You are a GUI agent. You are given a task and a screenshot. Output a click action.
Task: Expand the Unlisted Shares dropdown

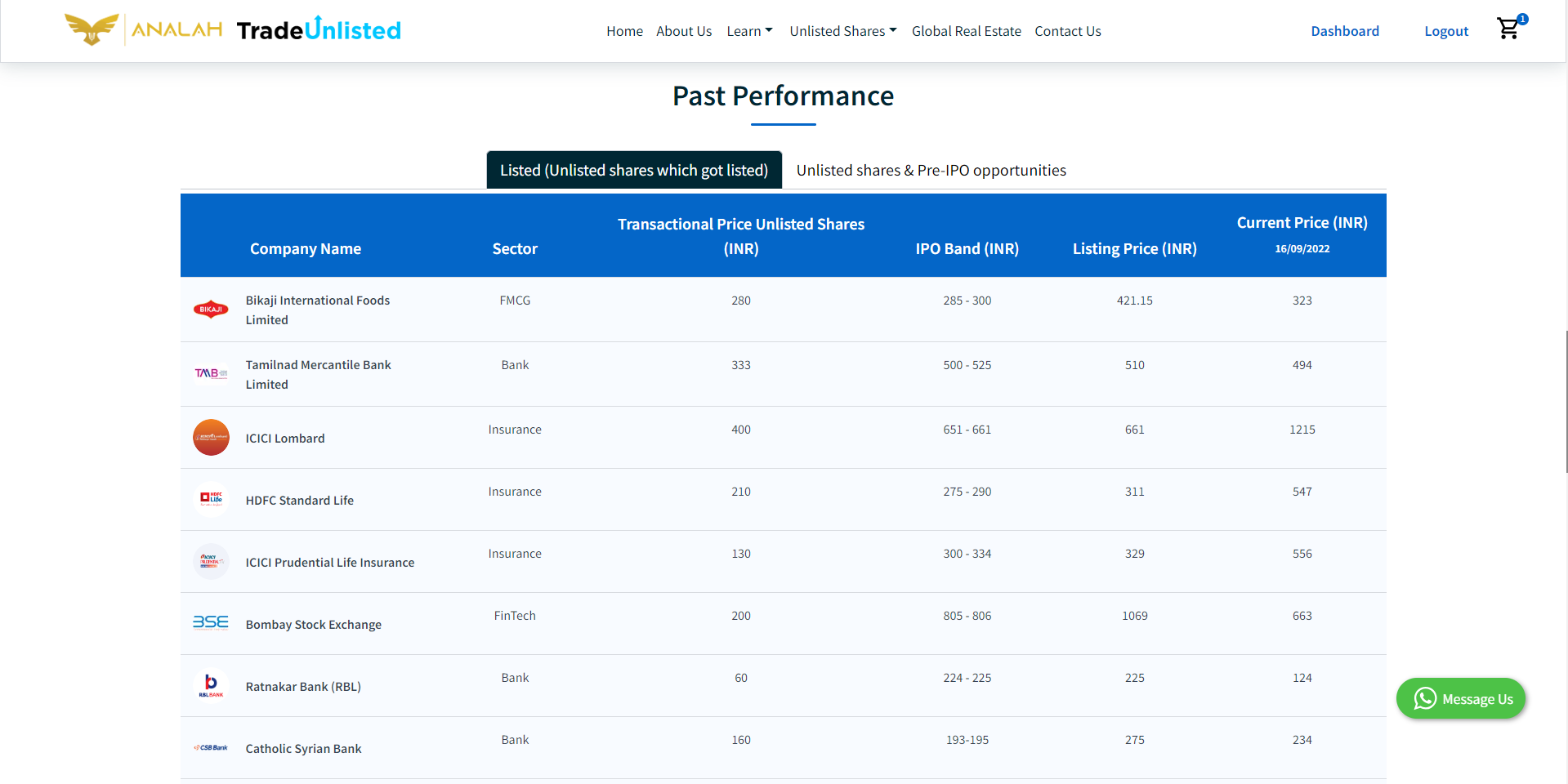[842, 31]
